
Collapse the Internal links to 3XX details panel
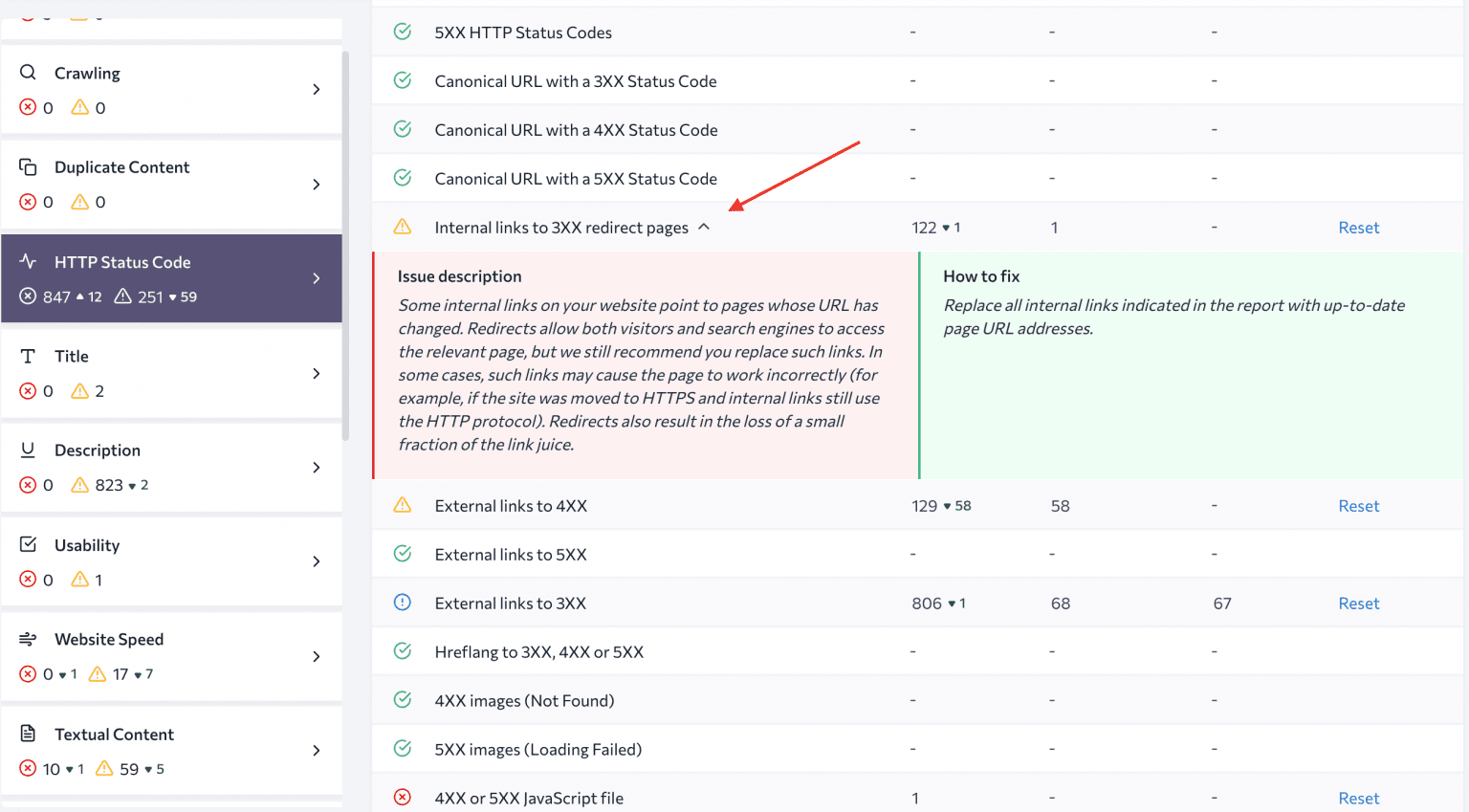click(x=705, y=227)
